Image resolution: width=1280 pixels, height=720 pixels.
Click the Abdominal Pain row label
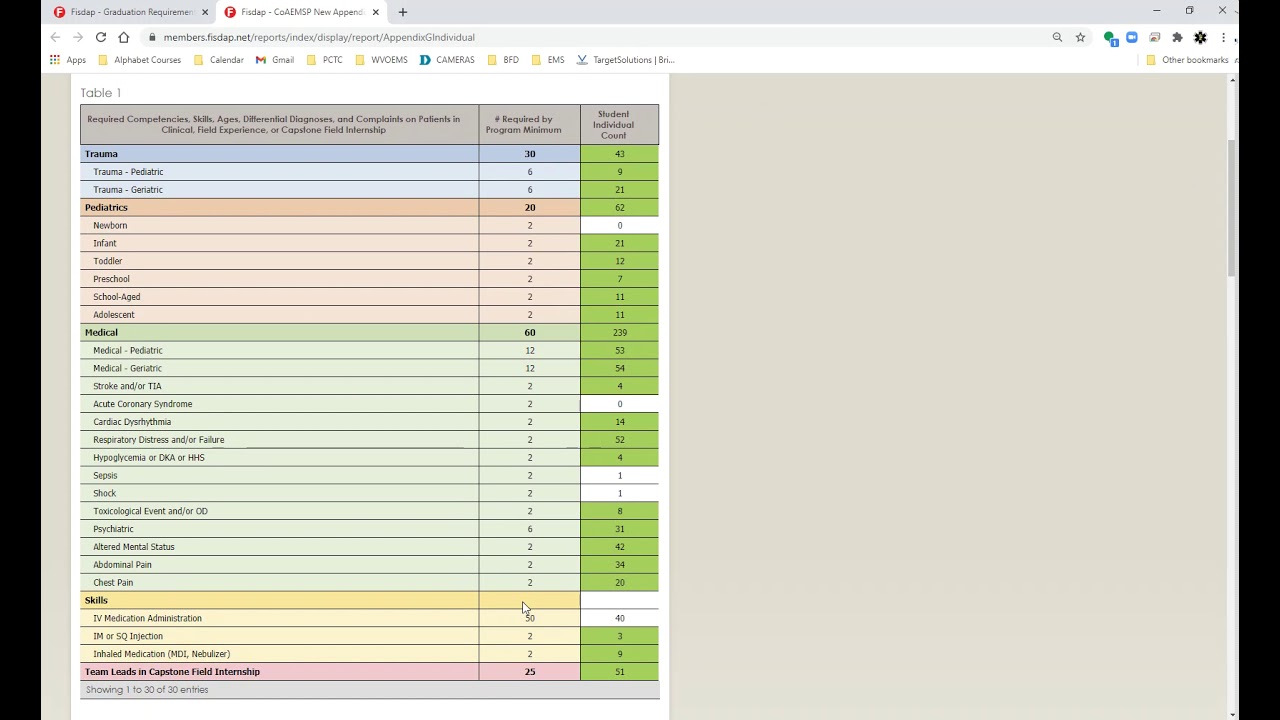pyautogui.click(x=123, y=565)
